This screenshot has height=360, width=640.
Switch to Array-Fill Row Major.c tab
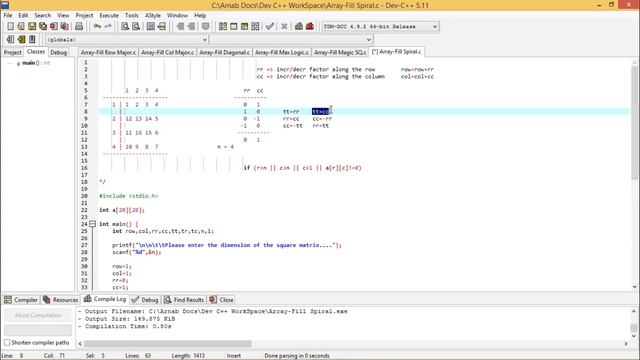108,52
